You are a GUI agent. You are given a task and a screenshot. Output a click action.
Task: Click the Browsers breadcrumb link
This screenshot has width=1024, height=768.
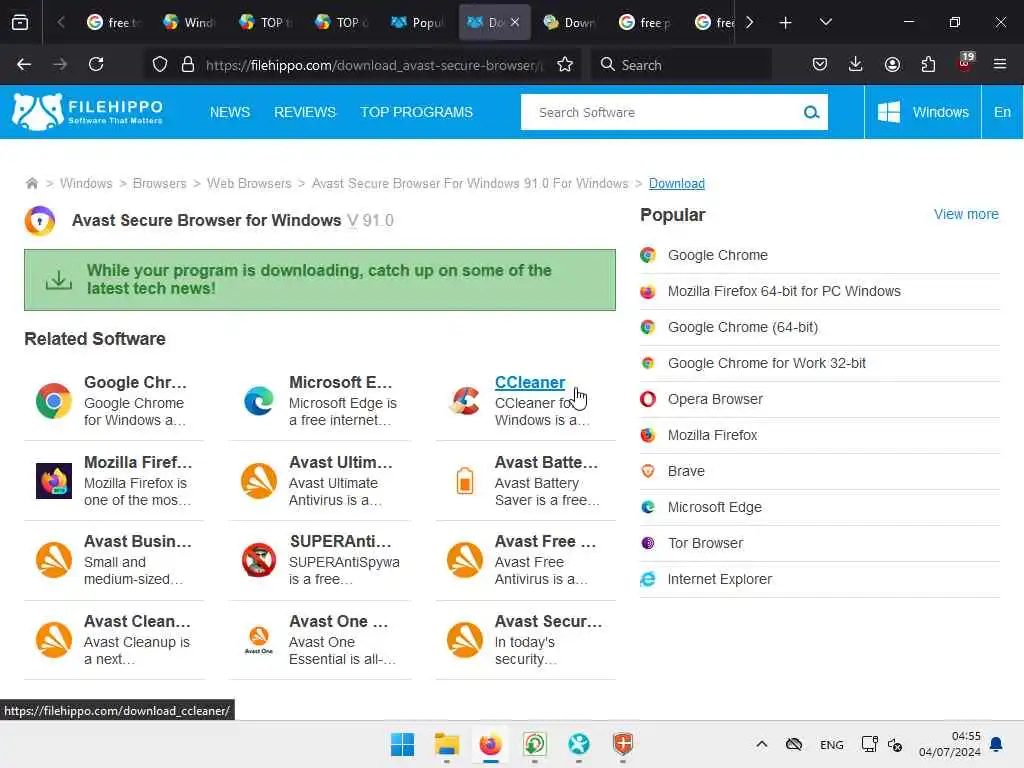(x=159, y=184)
